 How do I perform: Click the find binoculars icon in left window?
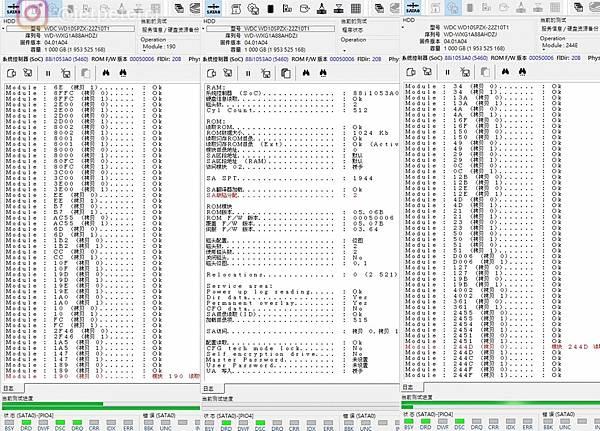[x=106, y=72]
